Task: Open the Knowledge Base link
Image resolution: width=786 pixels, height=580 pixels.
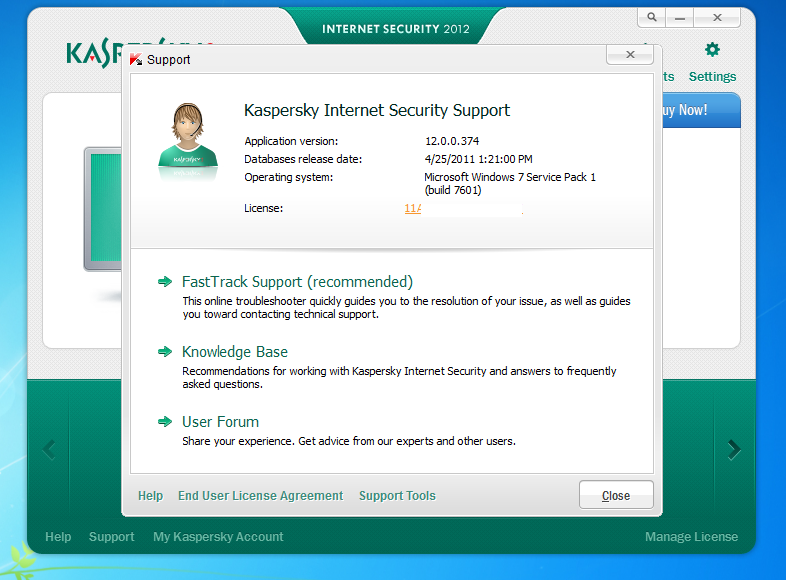Action: pyautogui.click(x=235, y=352)
